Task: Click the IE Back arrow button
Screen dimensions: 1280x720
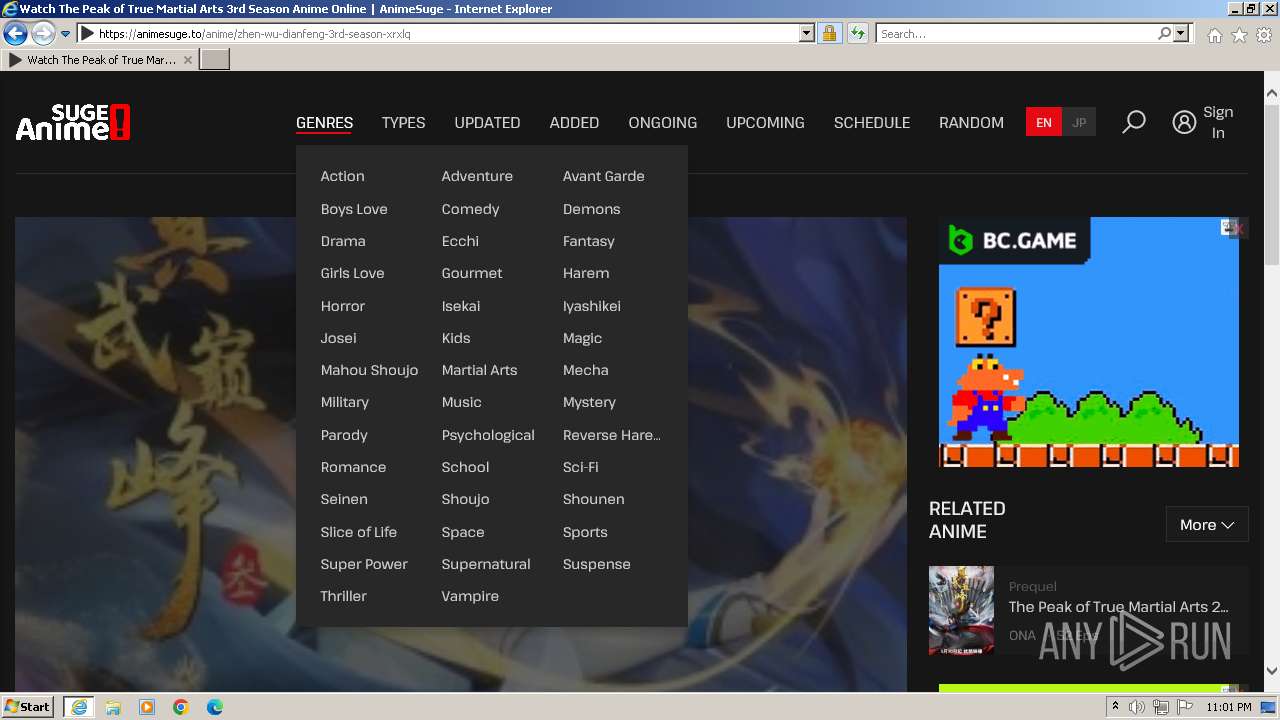Action: pyautogui.click(x=15, y=33)
